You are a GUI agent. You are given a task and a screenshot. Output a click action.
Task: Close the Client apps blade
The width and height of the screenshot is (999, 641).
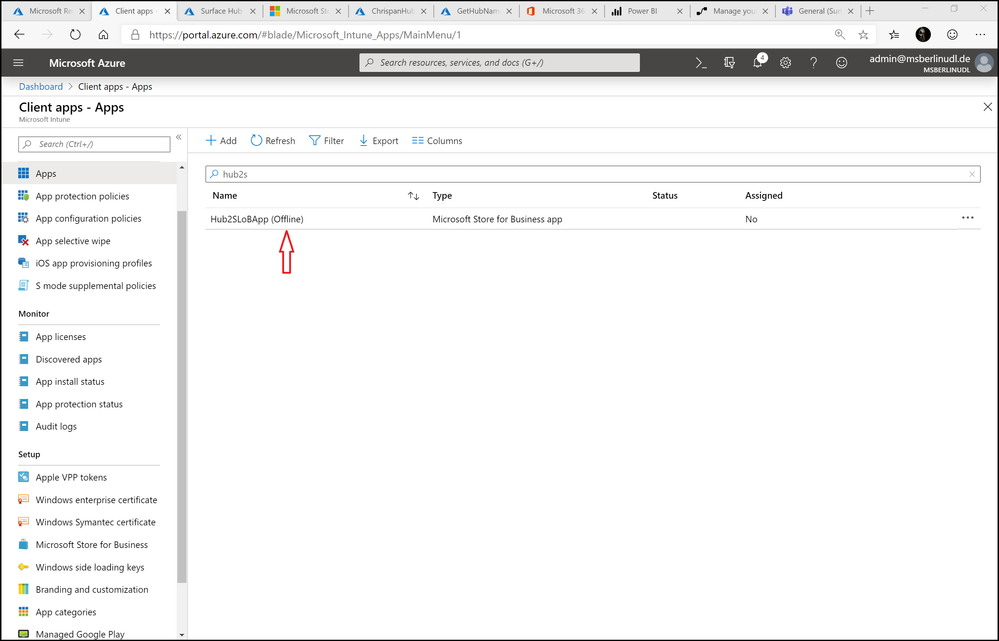point(988,107)
